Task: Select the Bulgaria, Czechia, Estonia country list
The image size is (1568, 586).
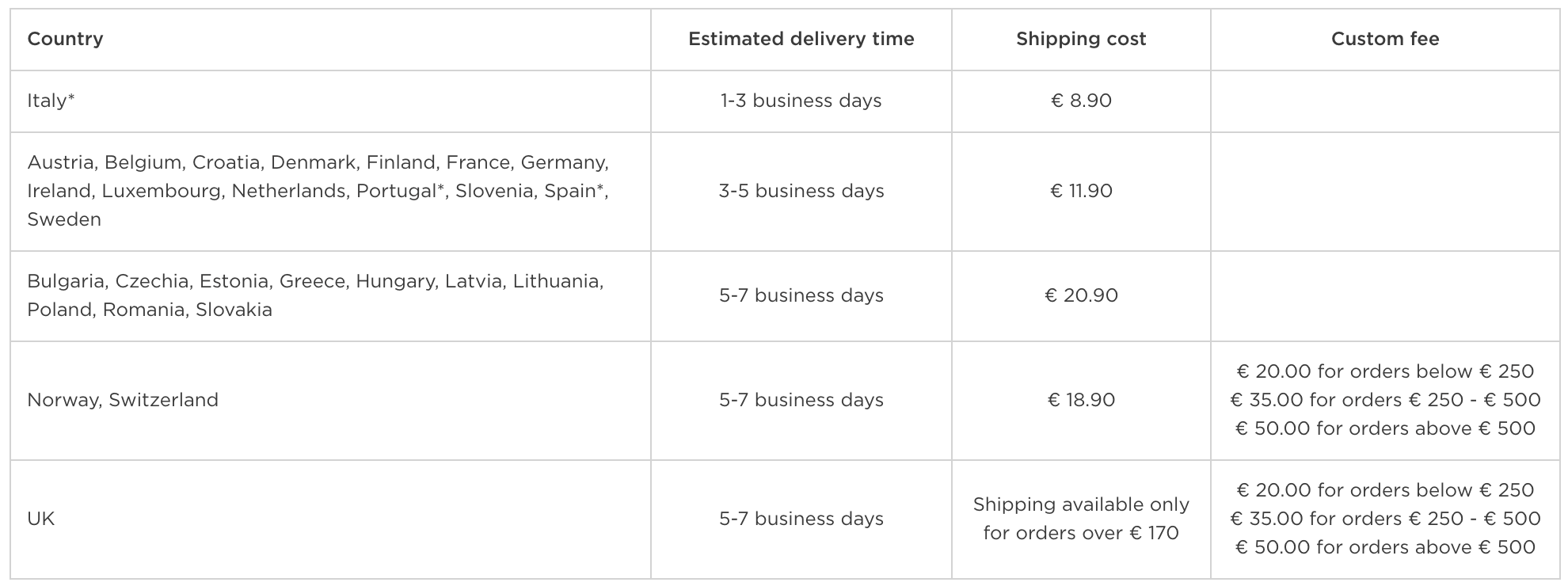Action: point(315,295)
